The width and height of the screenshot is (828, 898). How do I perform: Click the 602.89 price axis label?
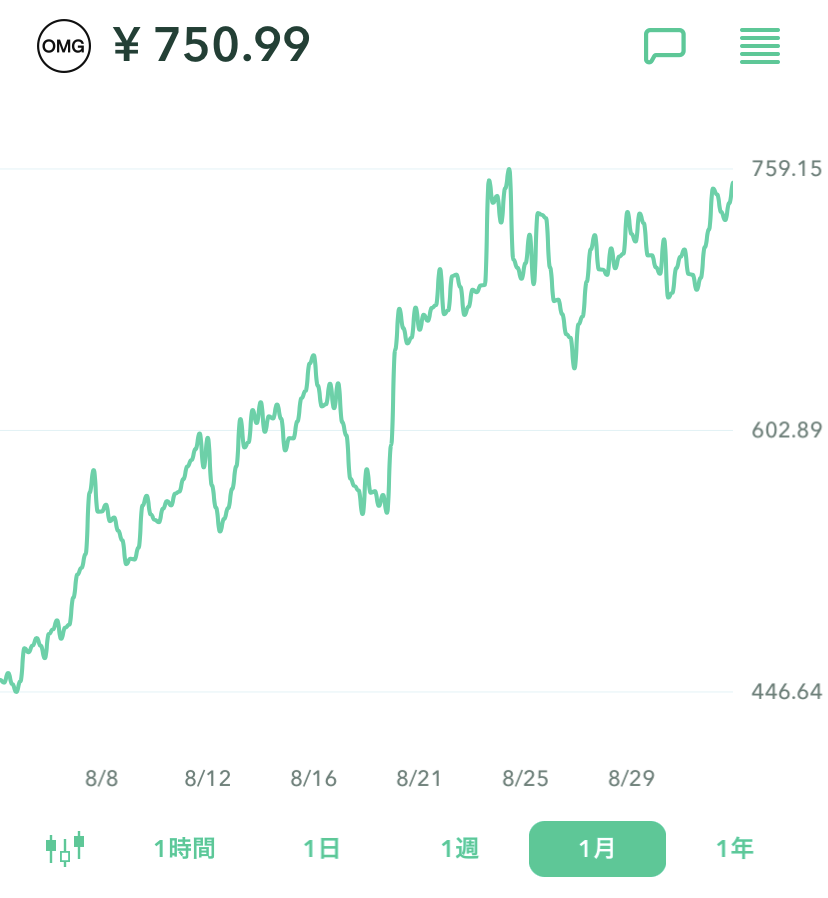pos(787,430)
